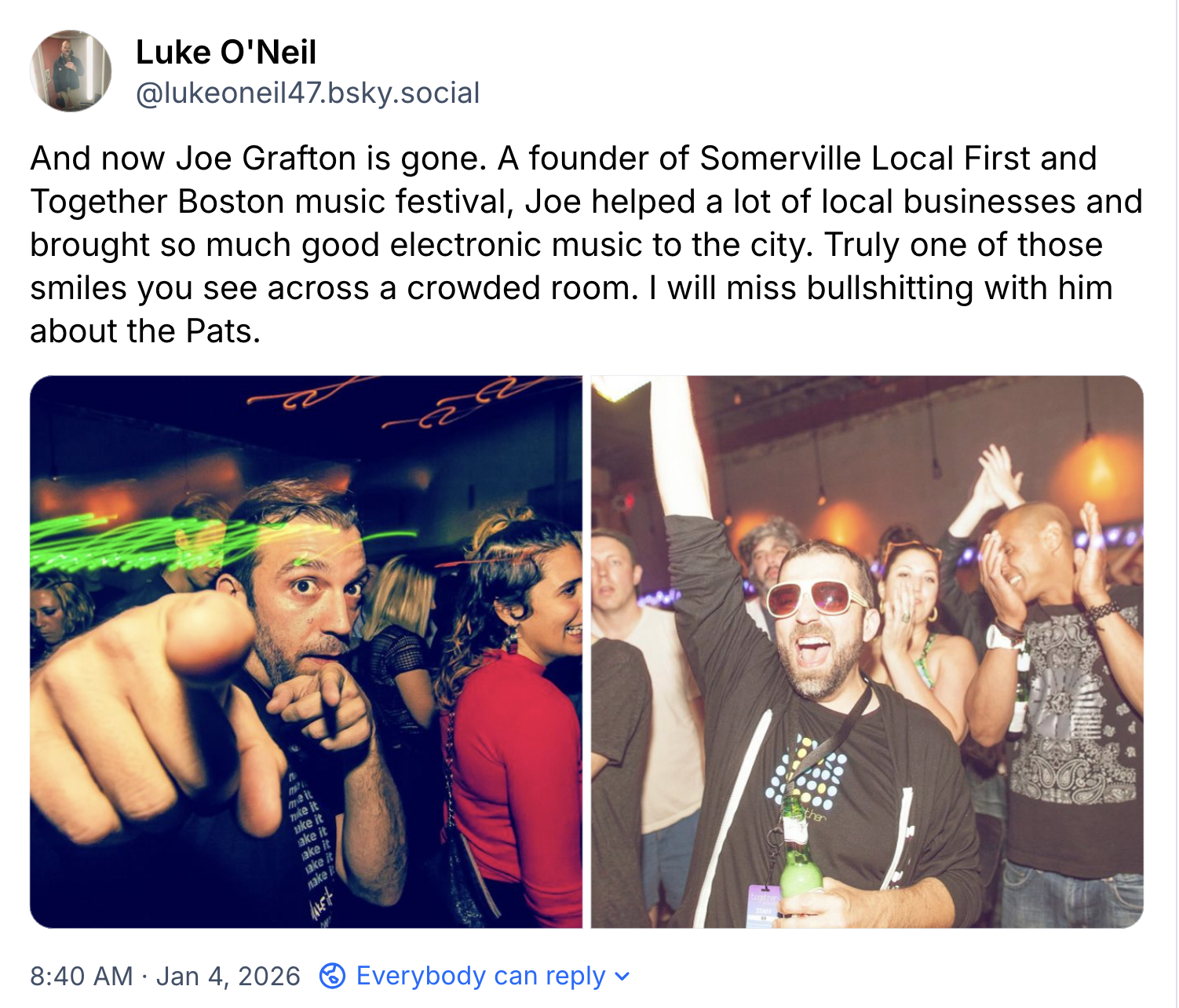This screenshot has height=1008, width=1179.
Task: Open the right photo of the cheering man
Action: (867, 652)
